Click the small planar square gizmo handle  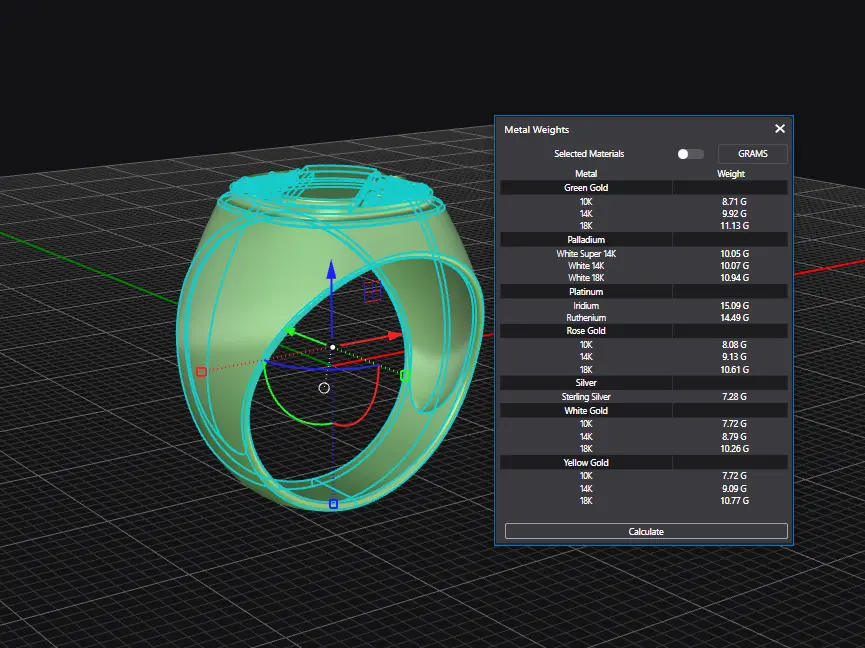tap(372, 290)
